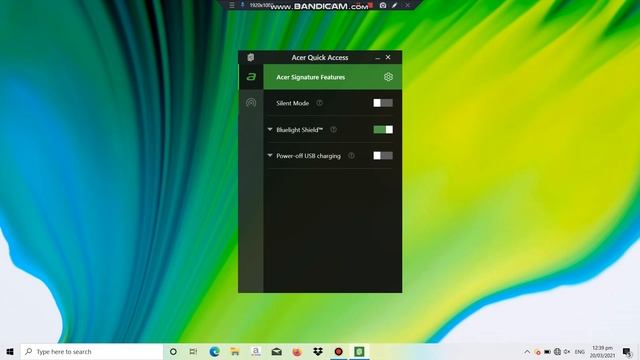Click the Power-off USB charging label
The width and height of the screenshot is (640, 360).
[308, 156]
